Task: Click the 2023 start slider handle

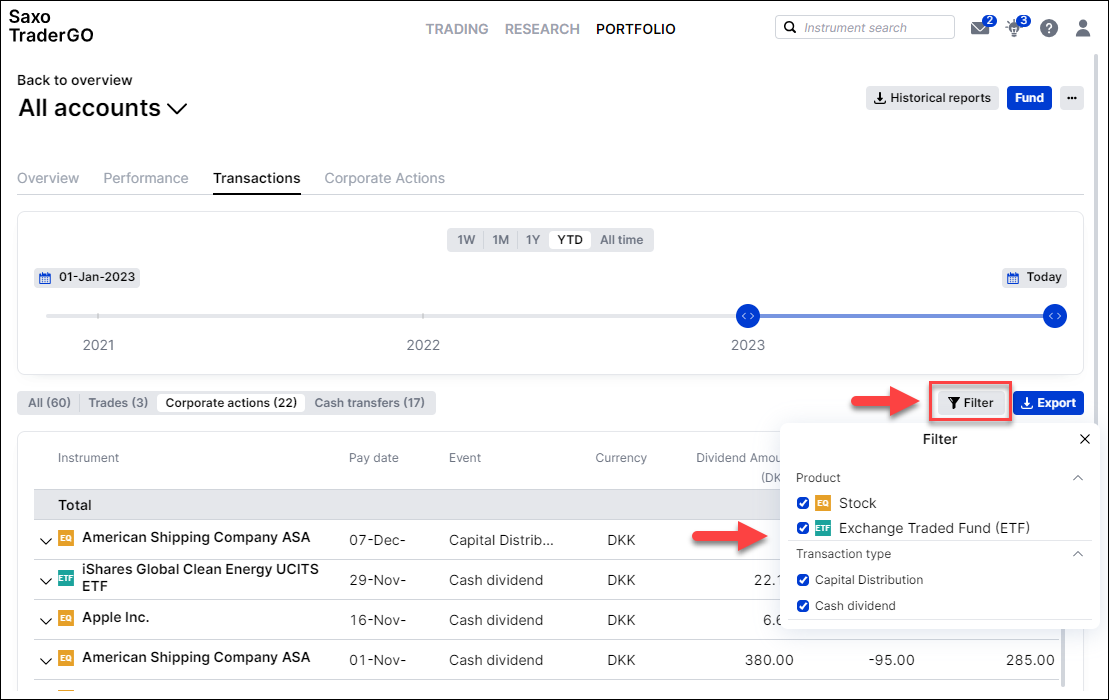Action: [748, 316]
